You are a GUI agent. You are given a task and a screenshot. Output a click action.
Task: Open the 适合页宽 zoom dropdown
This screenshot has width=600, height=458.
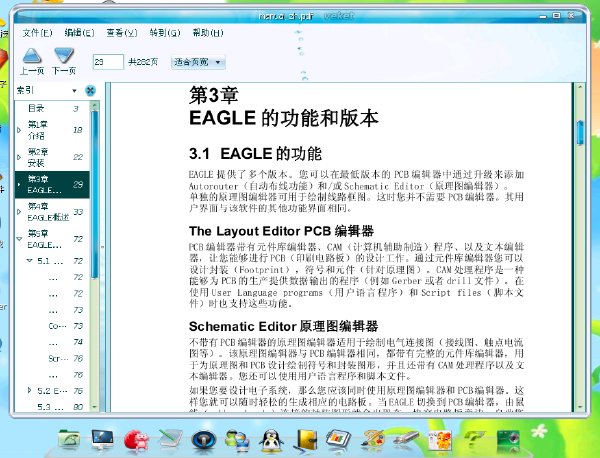[198, 62]
